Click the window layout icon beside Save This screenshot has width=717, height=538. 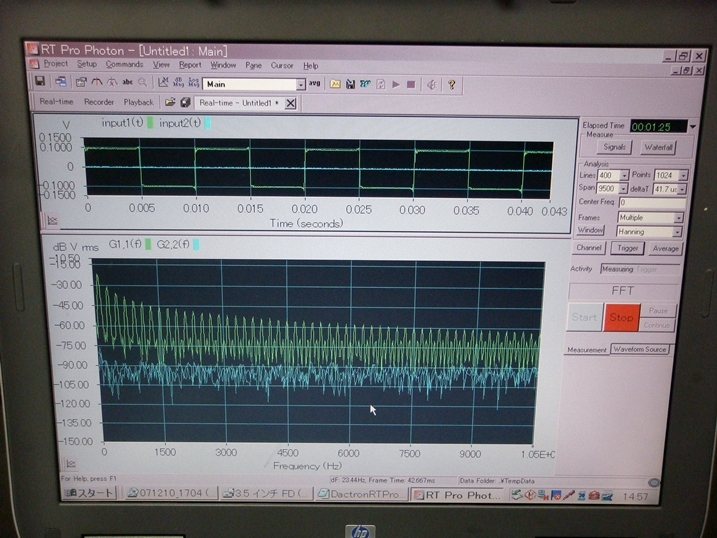point(61,82)
